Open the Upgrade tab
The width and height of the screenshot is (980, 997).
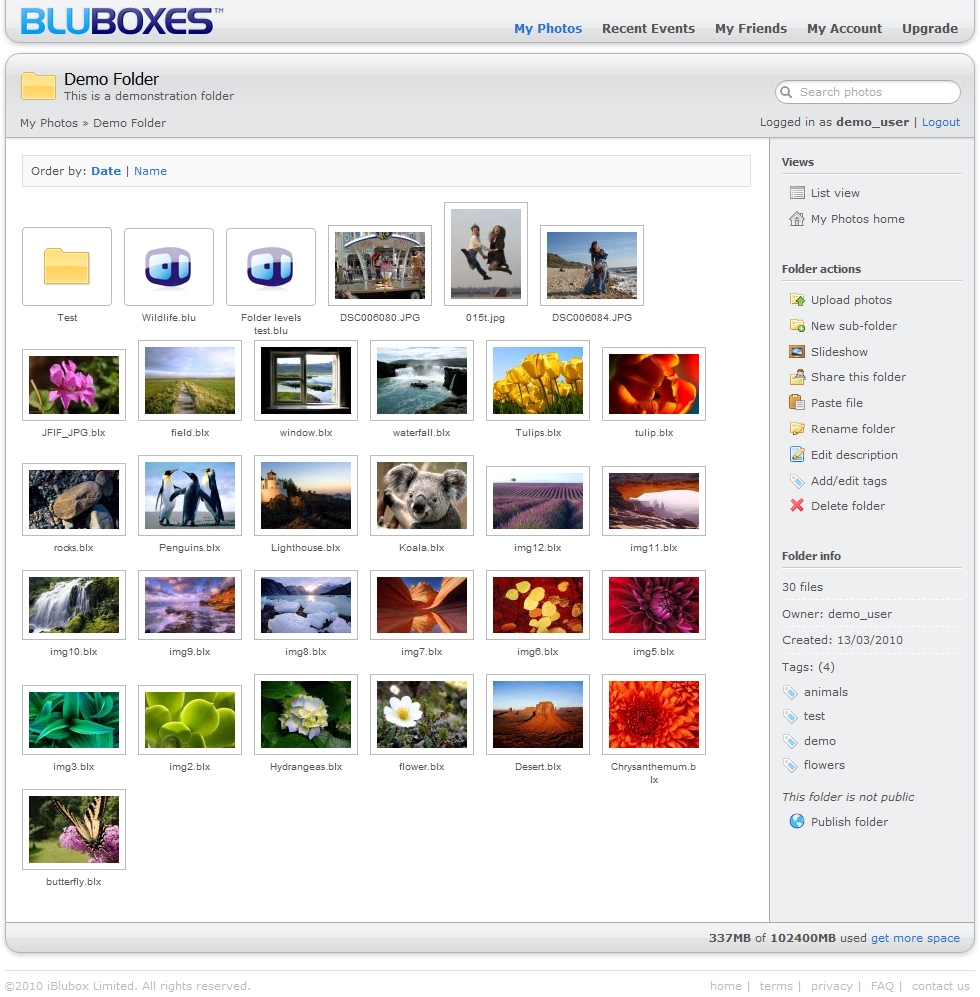[x=930, y=29]
